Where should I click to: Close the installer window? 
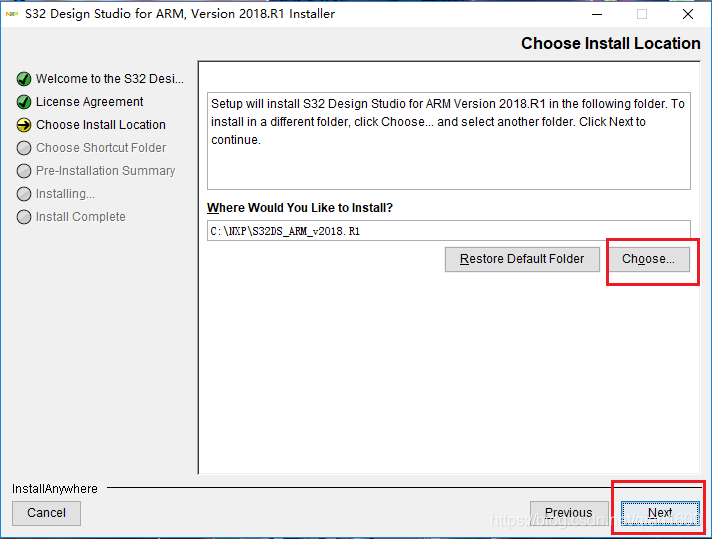tap(688, 14)
